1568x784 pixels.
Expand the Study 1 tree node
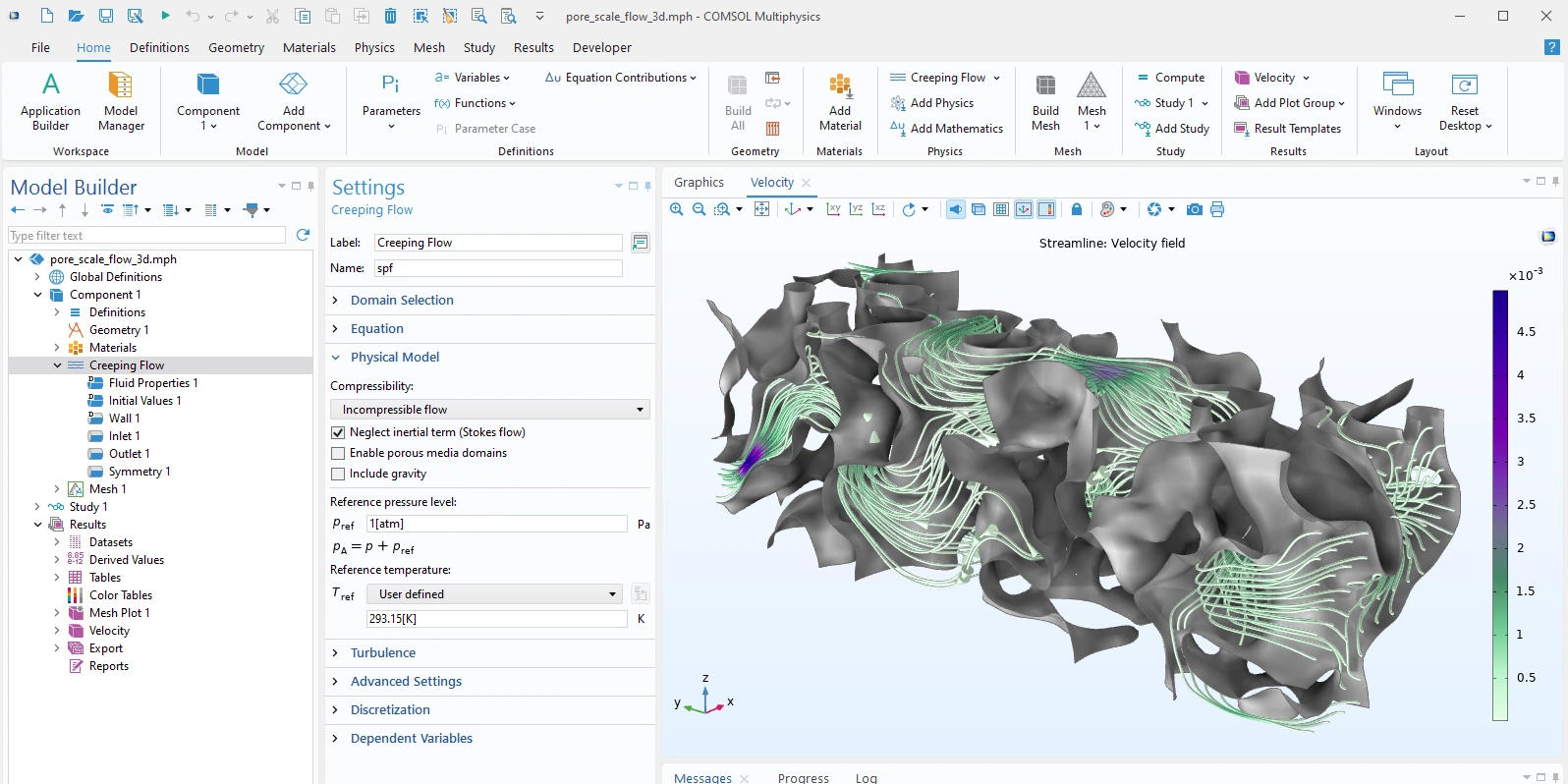37,507
